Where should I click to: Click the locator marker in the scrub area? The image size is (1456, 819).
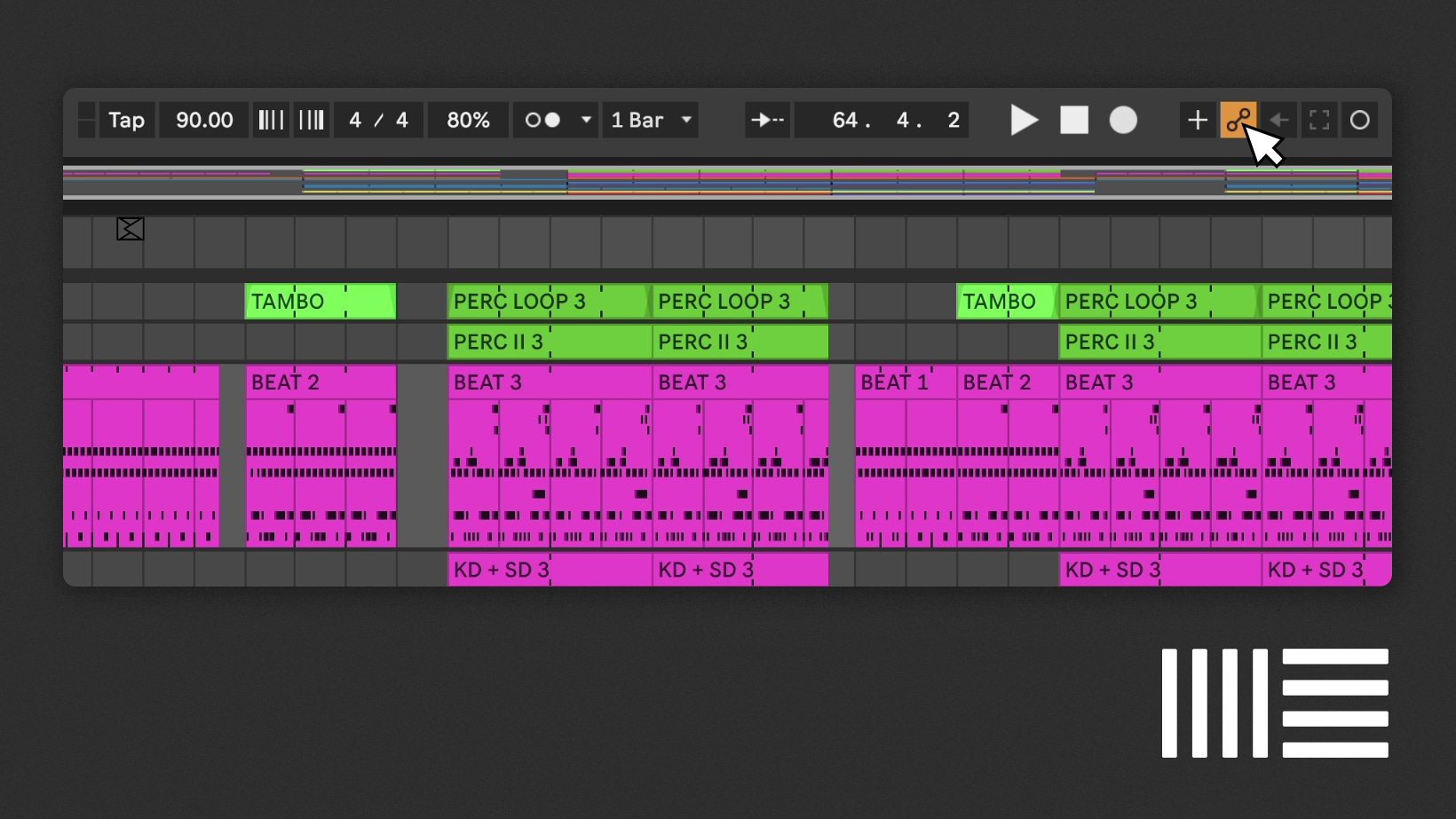coord(131,229)
